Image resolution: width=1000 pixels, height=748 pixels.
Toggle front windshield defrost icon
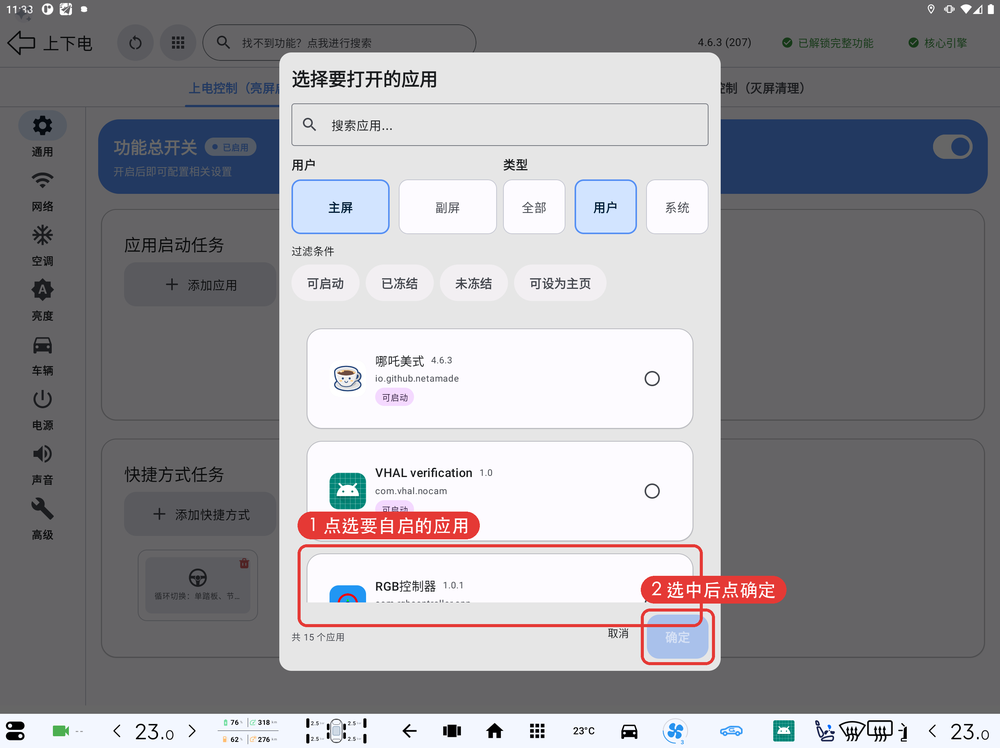tap(852, 731)
